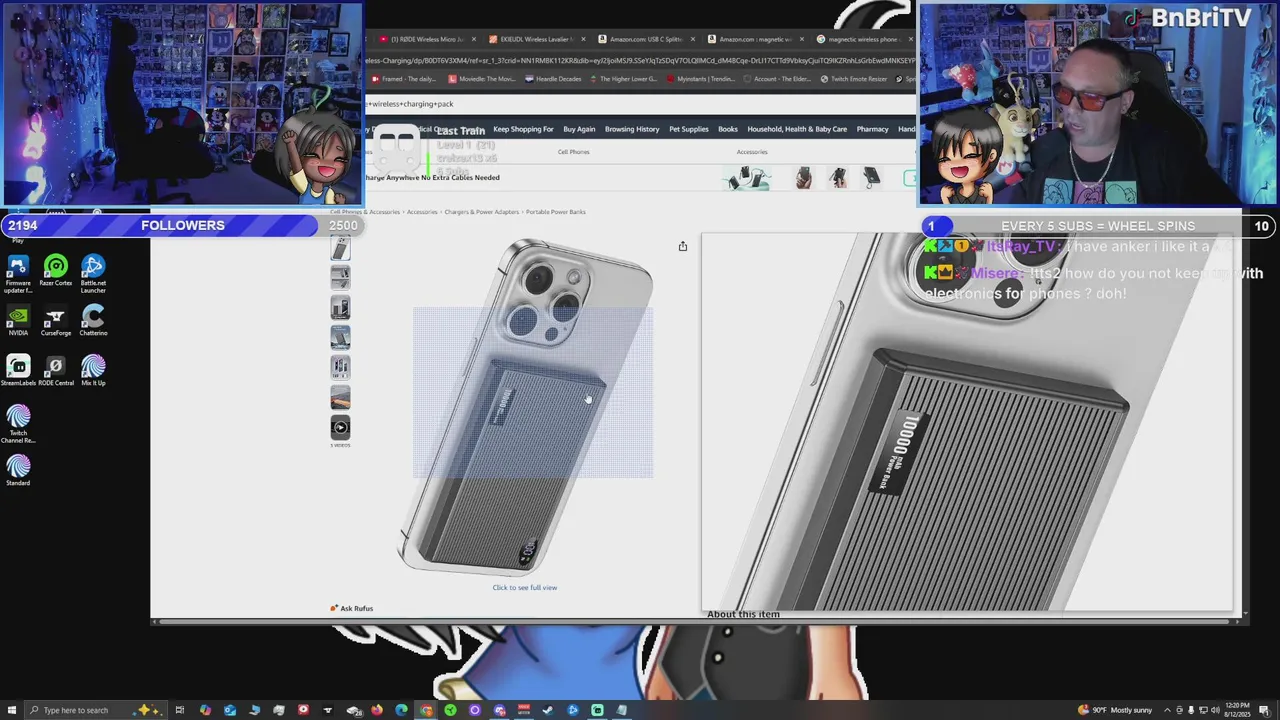Open The Higher Lower Game bookmark
The image size is (1280, 720).
pos(624,79)
